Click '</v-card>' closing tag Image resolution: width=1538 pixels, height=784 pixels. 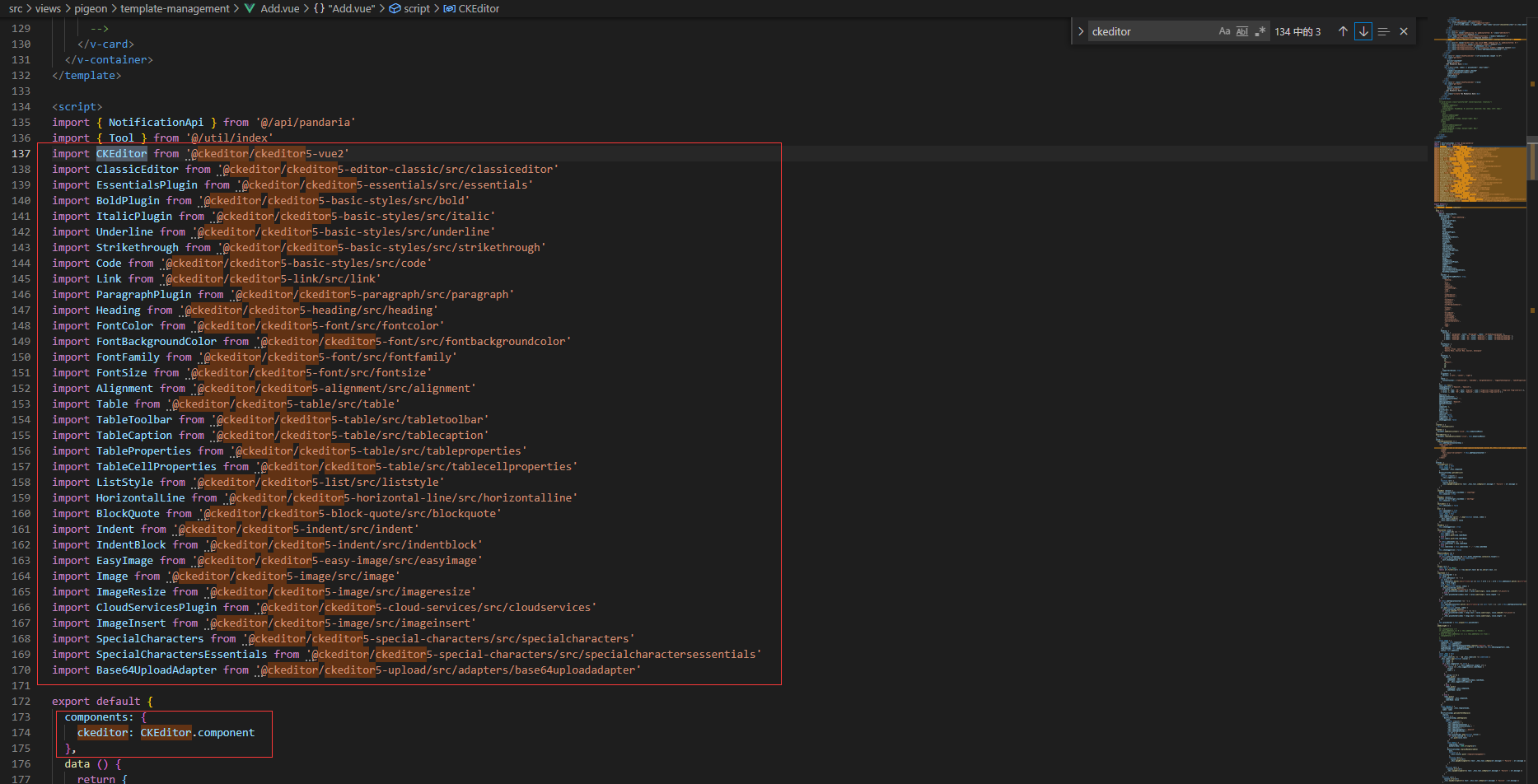pyautogui.click(x=105, y=44)
